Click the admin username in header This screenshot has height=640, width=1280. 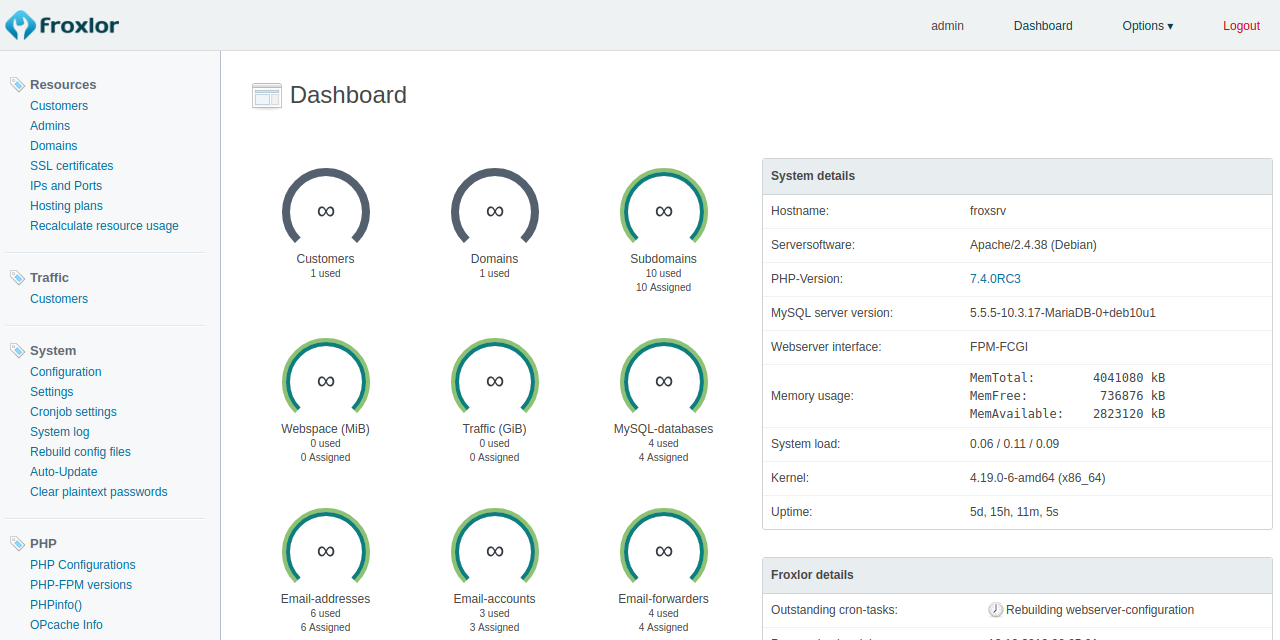click(x=947, y=26)
